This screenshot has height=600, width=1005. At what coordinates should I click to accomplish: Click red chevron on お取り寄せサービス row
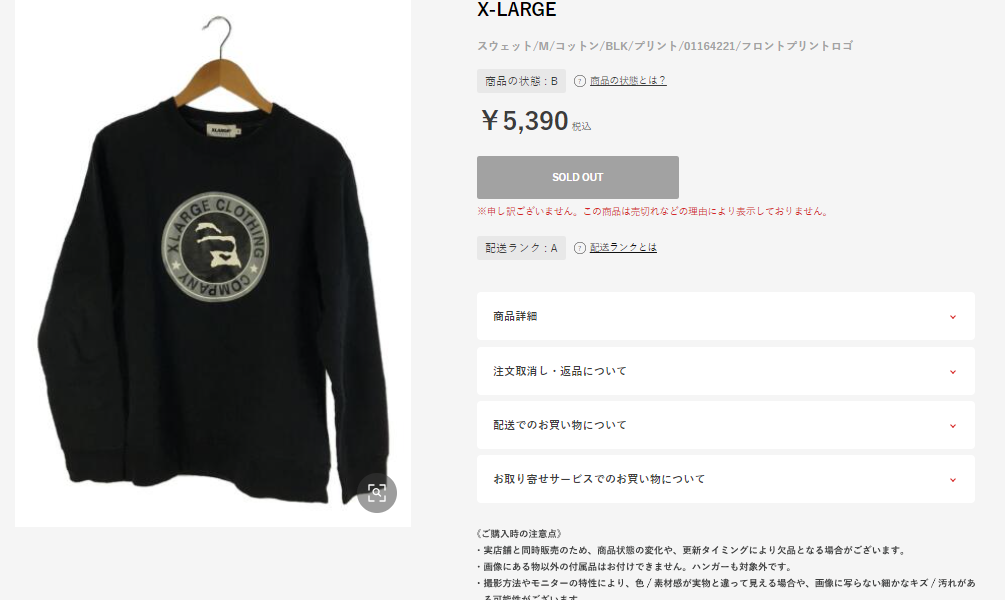[952, 479]
